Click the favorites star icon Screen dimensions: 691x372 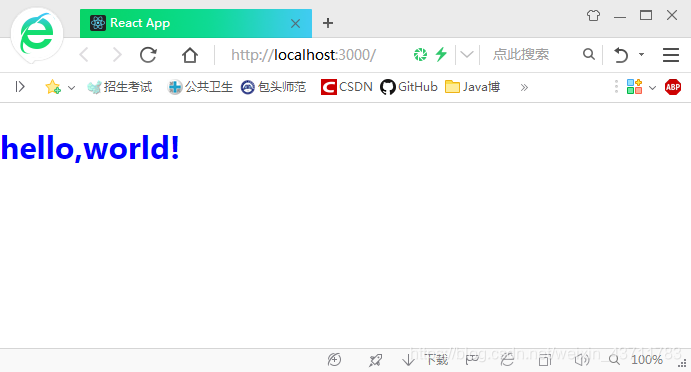point(53,87)
